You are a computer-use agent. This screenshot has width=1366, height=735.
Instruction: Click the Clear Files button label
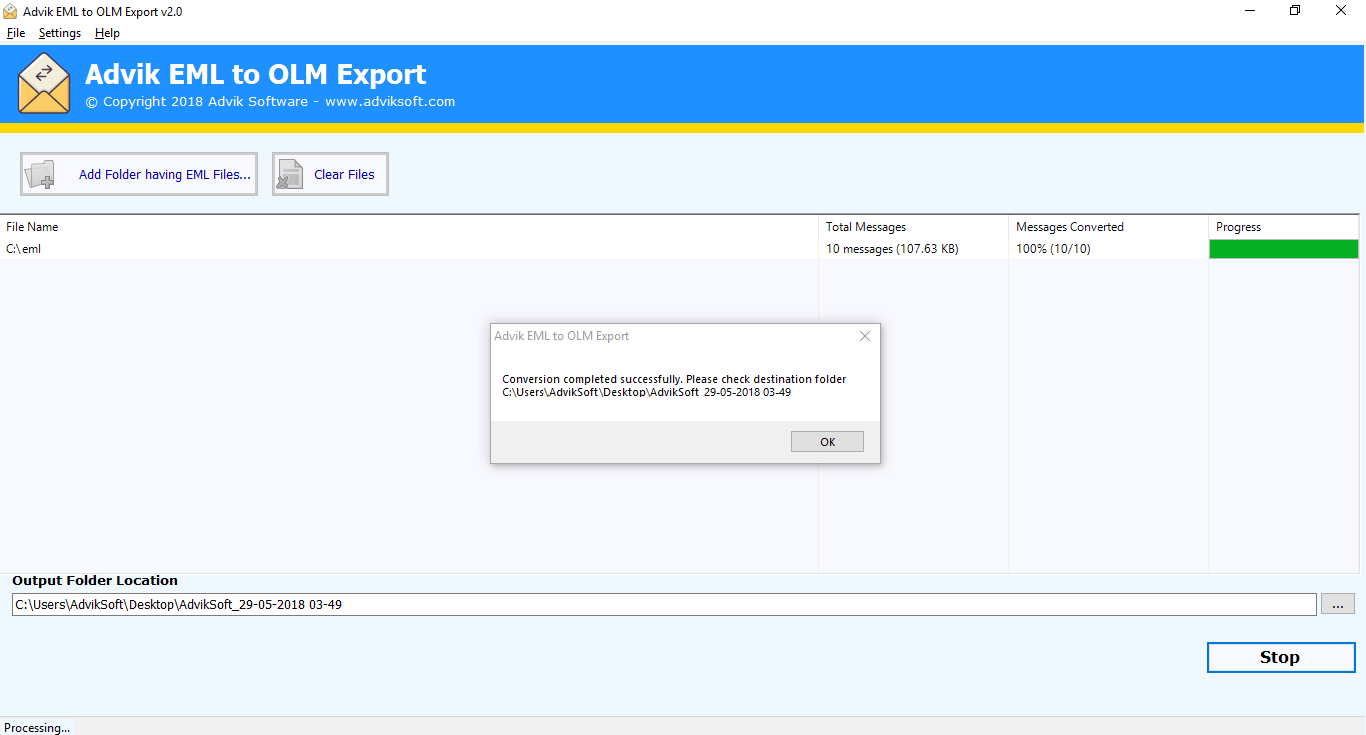pyautogui.click(x=345, y=173)
